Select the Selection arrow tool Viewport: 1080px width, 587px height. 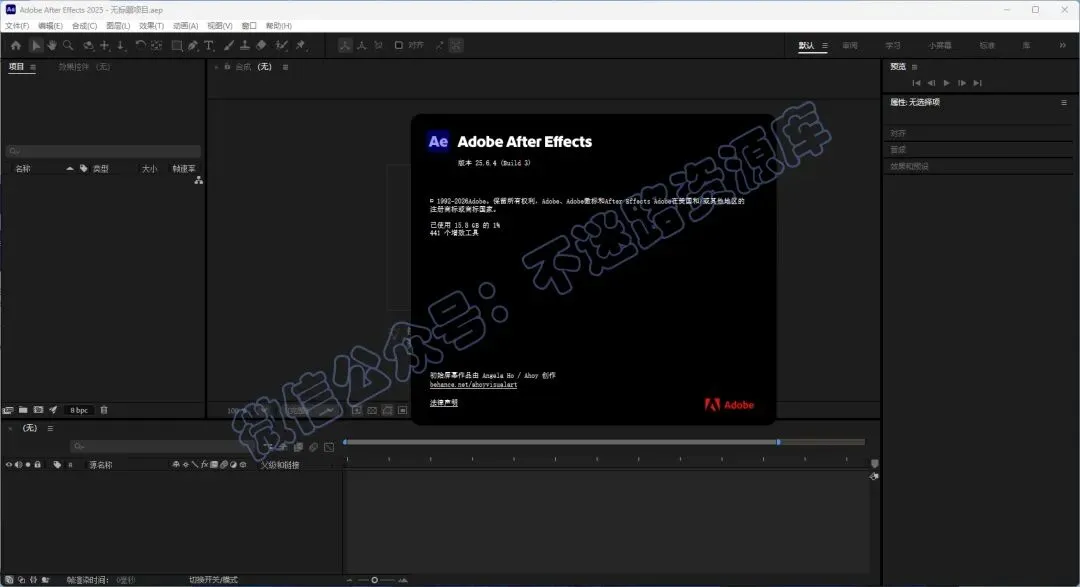pos(36,45)
